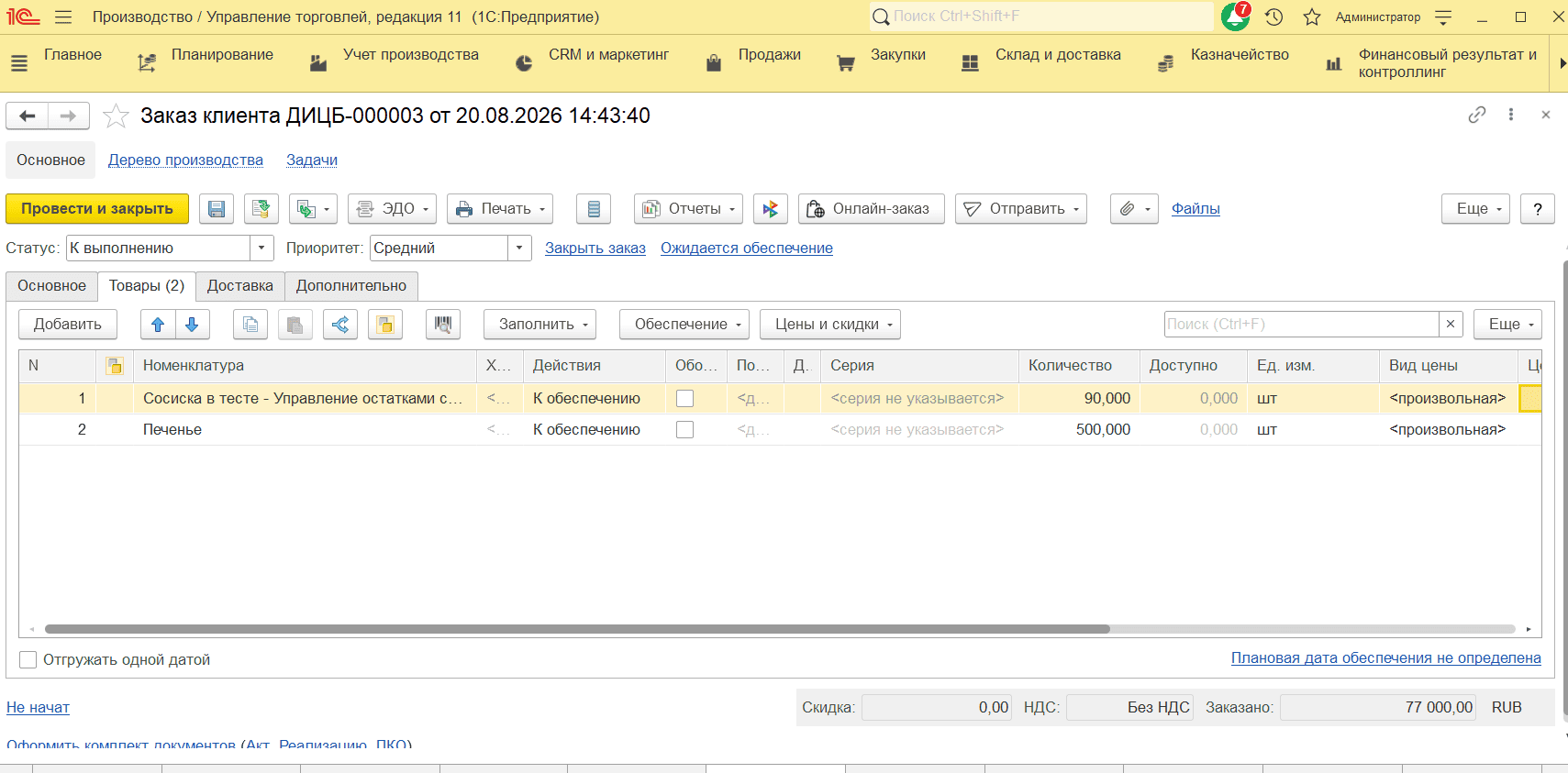Open the Обеспечение dropdown menu
Screen dimensions: 1568x773
(x=684, y=325)
